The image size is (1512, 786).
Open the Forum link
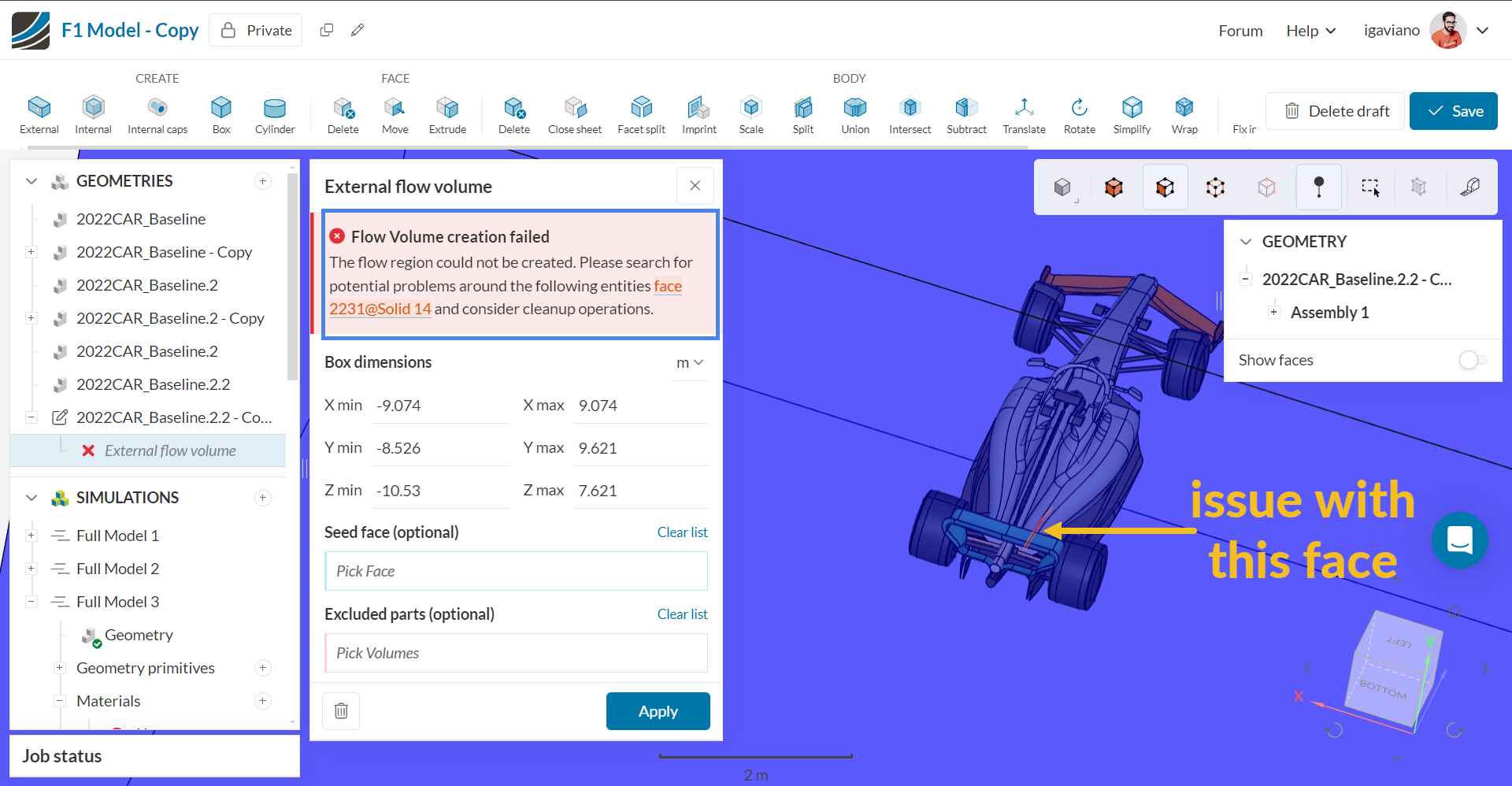pos(1240,31)
